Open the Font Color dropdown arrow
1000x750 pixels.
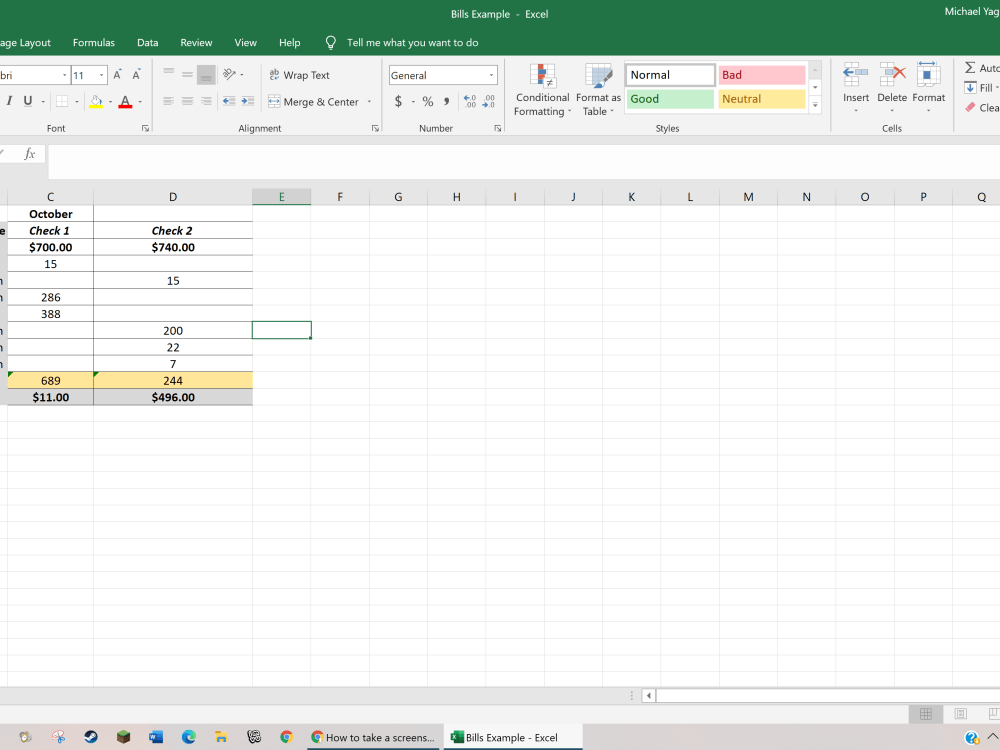pyautogui.click(x=140, y=101)
